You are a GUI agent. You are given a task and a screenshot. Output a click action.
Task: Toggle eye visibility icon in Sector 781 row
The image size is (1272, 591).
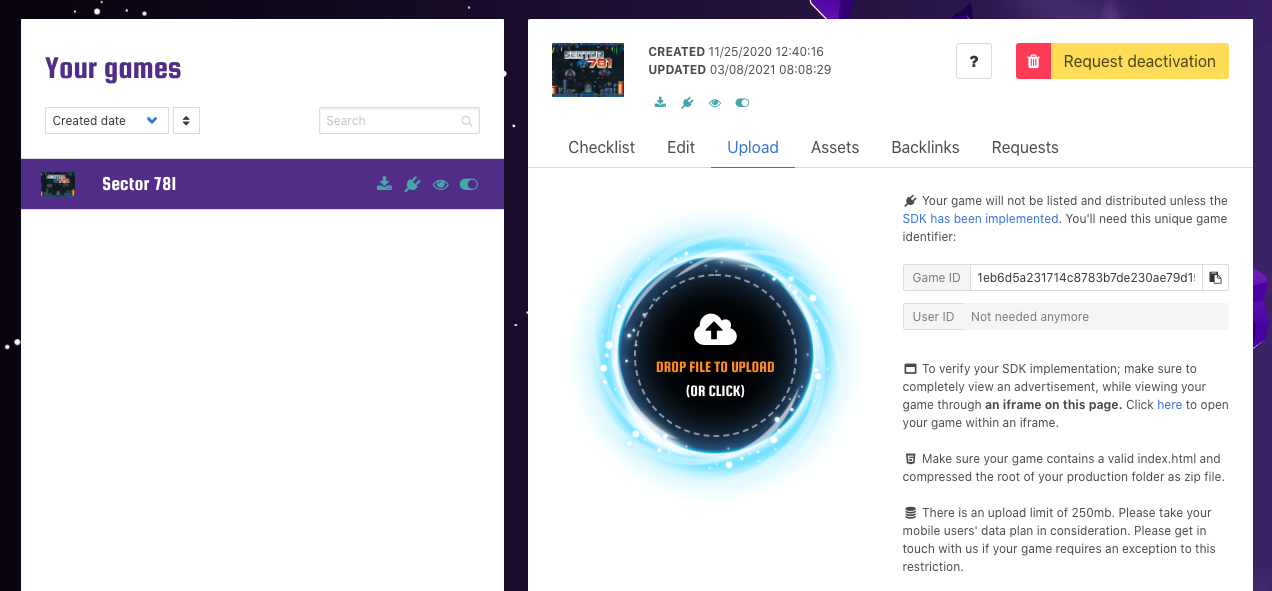(x=440, y=184)
